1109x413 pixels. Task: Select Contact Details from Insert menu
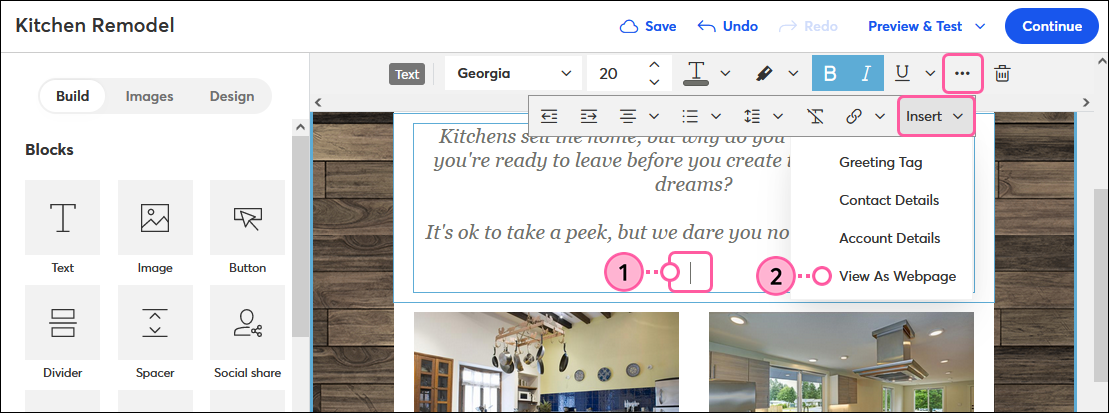(x=889, y=200)
